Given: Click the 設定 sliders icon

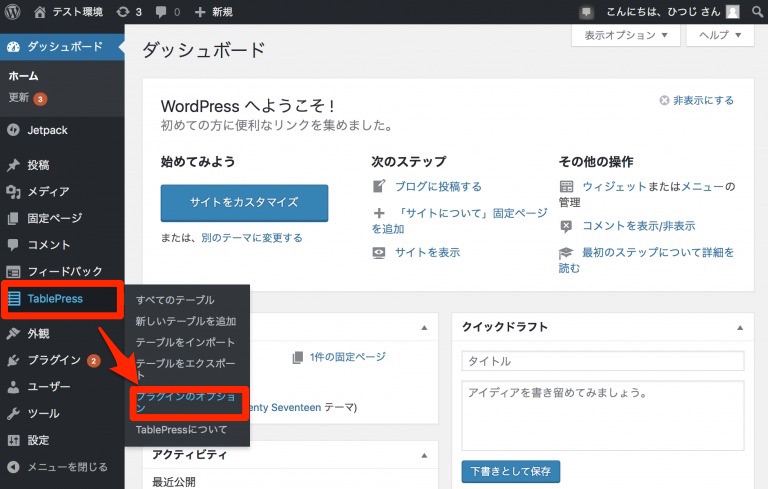Looking at the screenshot, I should click(x=14, y=440).
